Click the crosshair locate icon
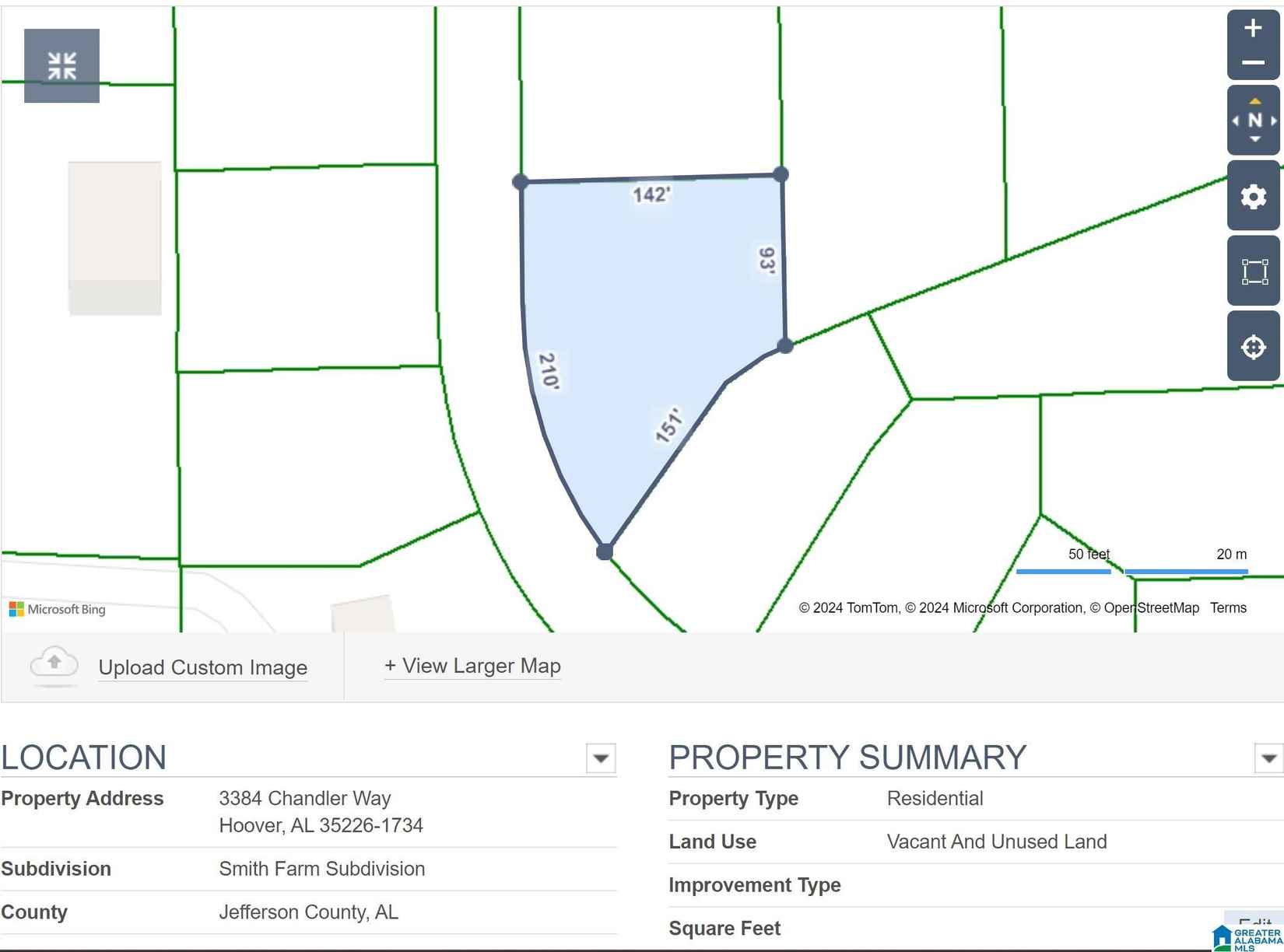This screenshot has height=952, width=1284. [1253, 347]
